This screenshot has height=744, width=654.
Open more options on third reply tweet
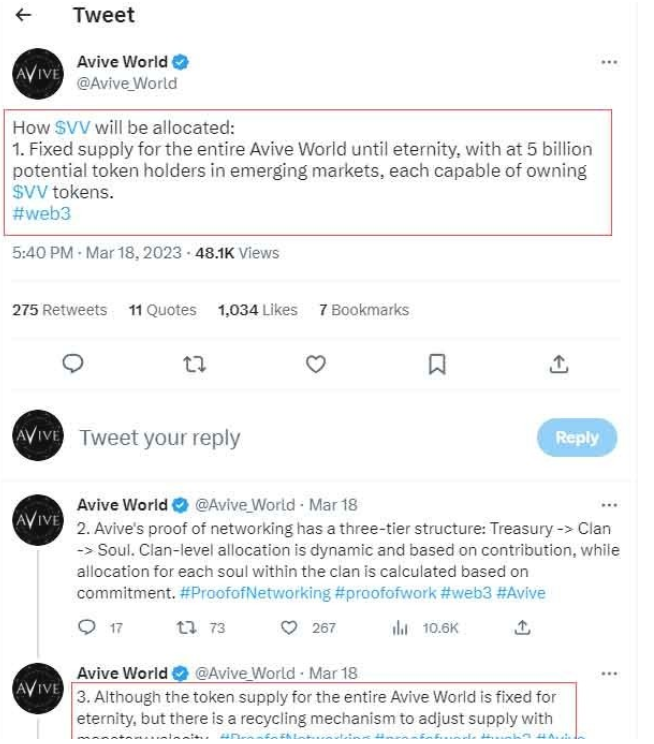click(608, 673)
